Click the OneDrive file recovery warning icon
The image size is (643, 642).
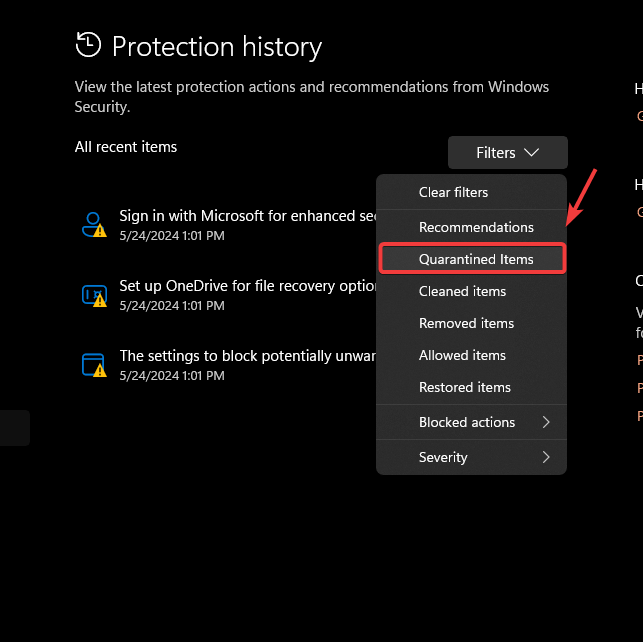[x=93, y=294]
